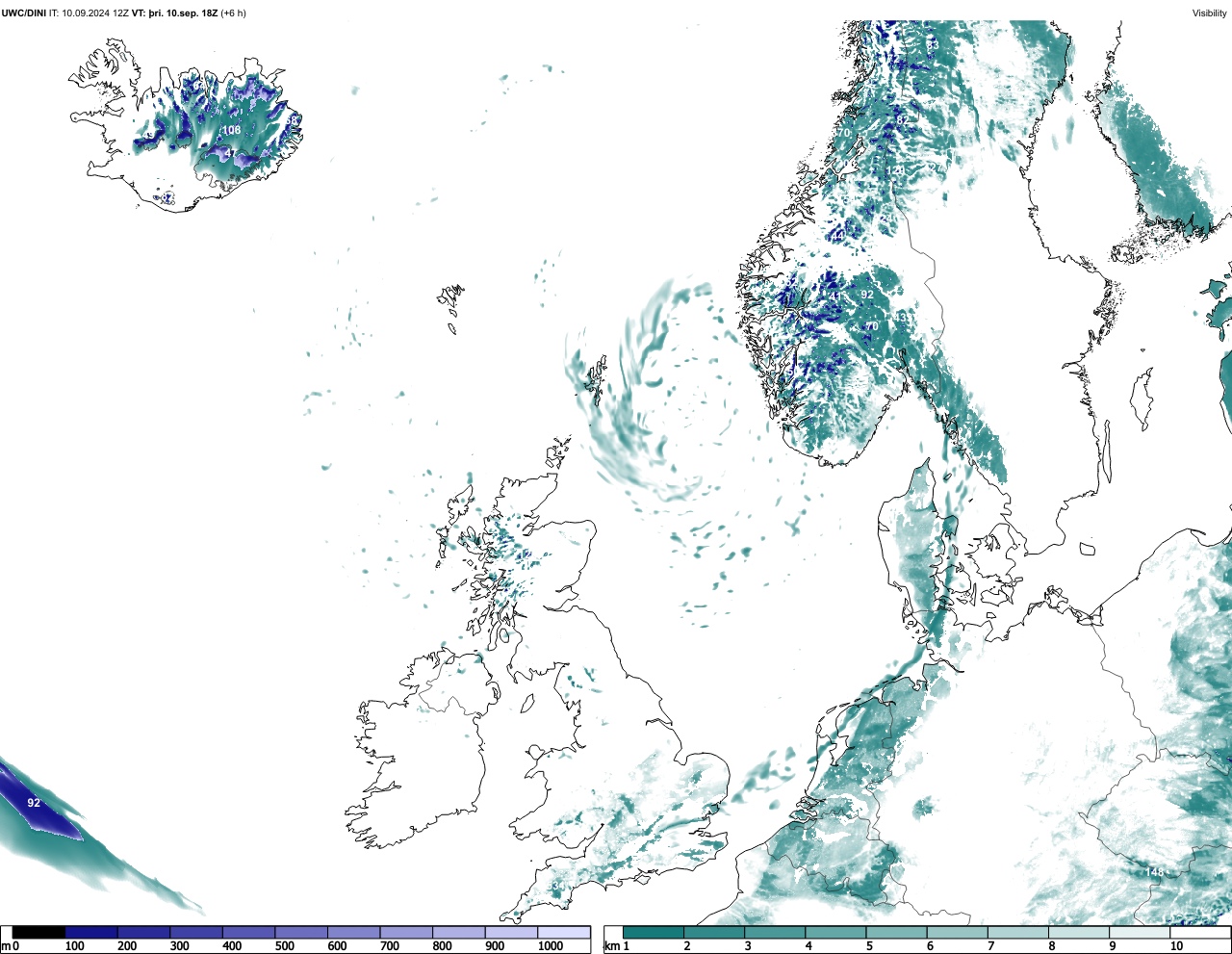Click the "1000" tick label on m legend
Viewport: 1232px width, 954px height.
click(551, 946)
